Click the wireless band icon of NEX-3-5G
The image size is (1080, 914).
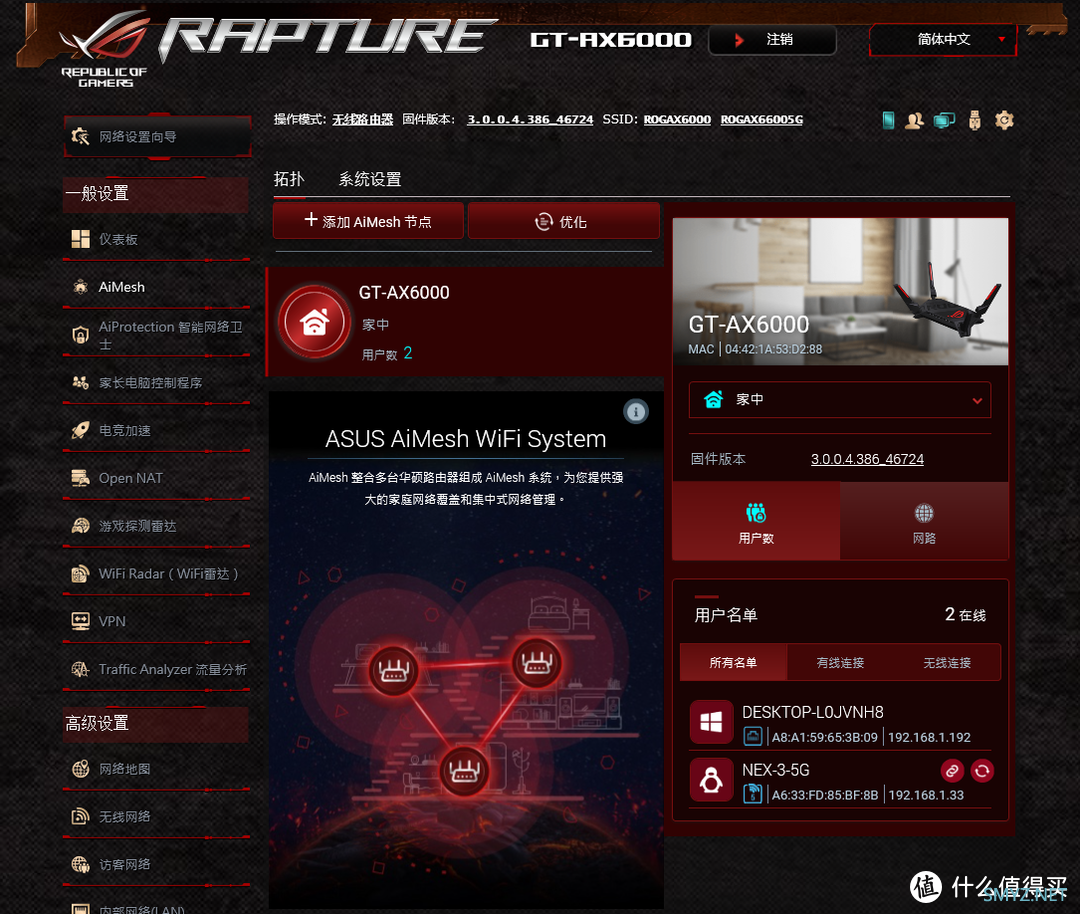tap(753, 794)
